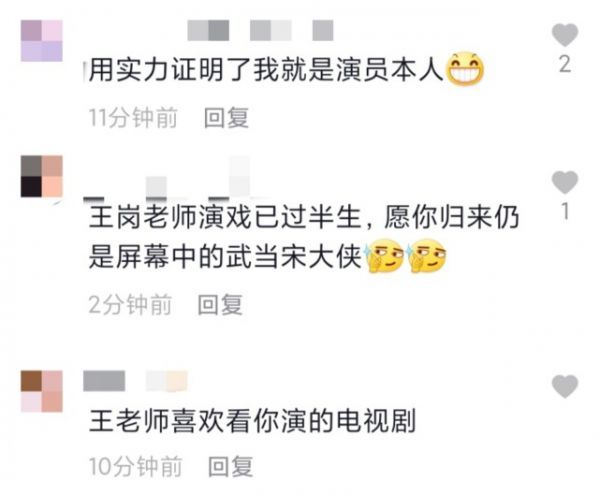Click the like count 2
Viewport: 600px width, 496px height.
point(565,64)
